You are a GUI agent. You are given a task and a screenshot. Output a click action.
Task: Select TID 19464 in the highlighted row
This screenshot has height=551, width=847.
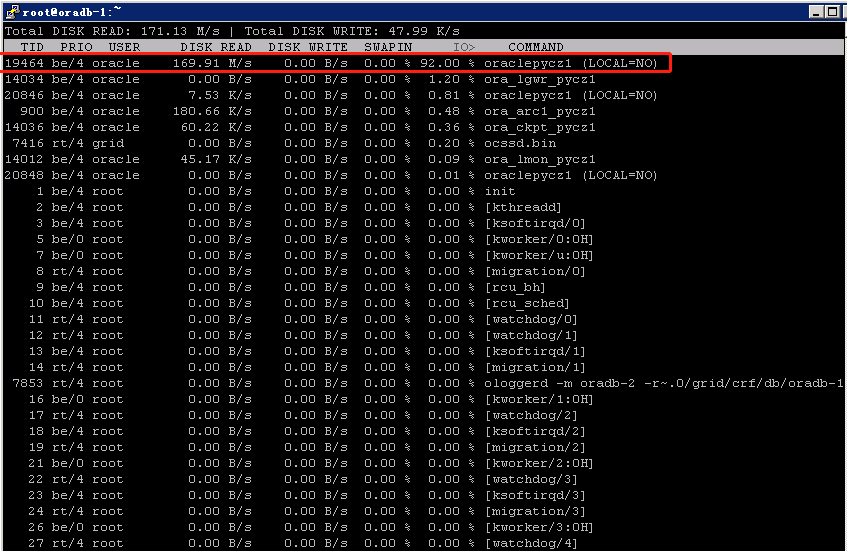[x=24, y=63]
